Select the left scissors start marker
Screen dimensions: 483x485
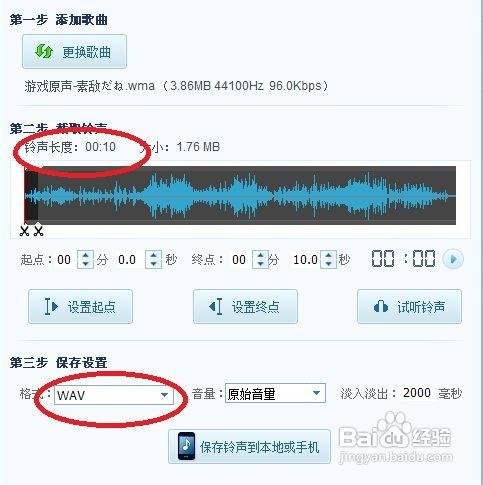[x=24, y=231]
